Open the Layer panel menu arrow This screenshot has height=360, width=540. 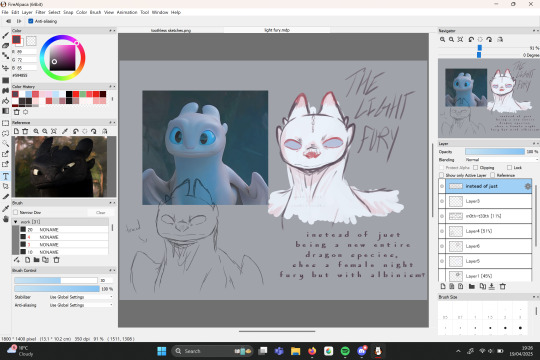(x=534, y=143)
